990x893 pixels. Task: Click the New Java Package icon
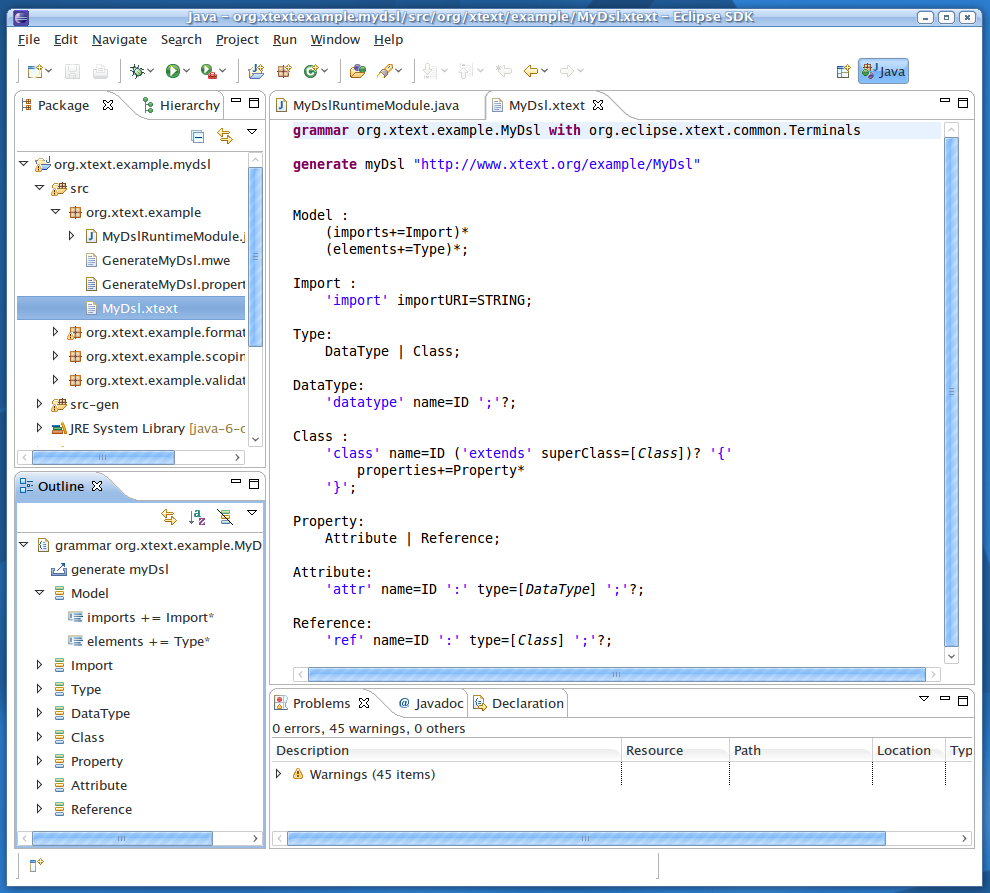pos(284,71)
